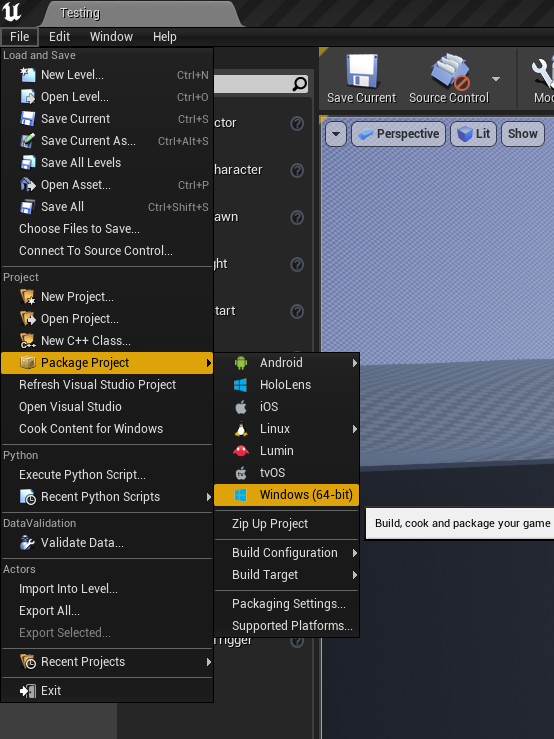Click the Save All Levels icon
554x739 pixels.
(28, 163)
